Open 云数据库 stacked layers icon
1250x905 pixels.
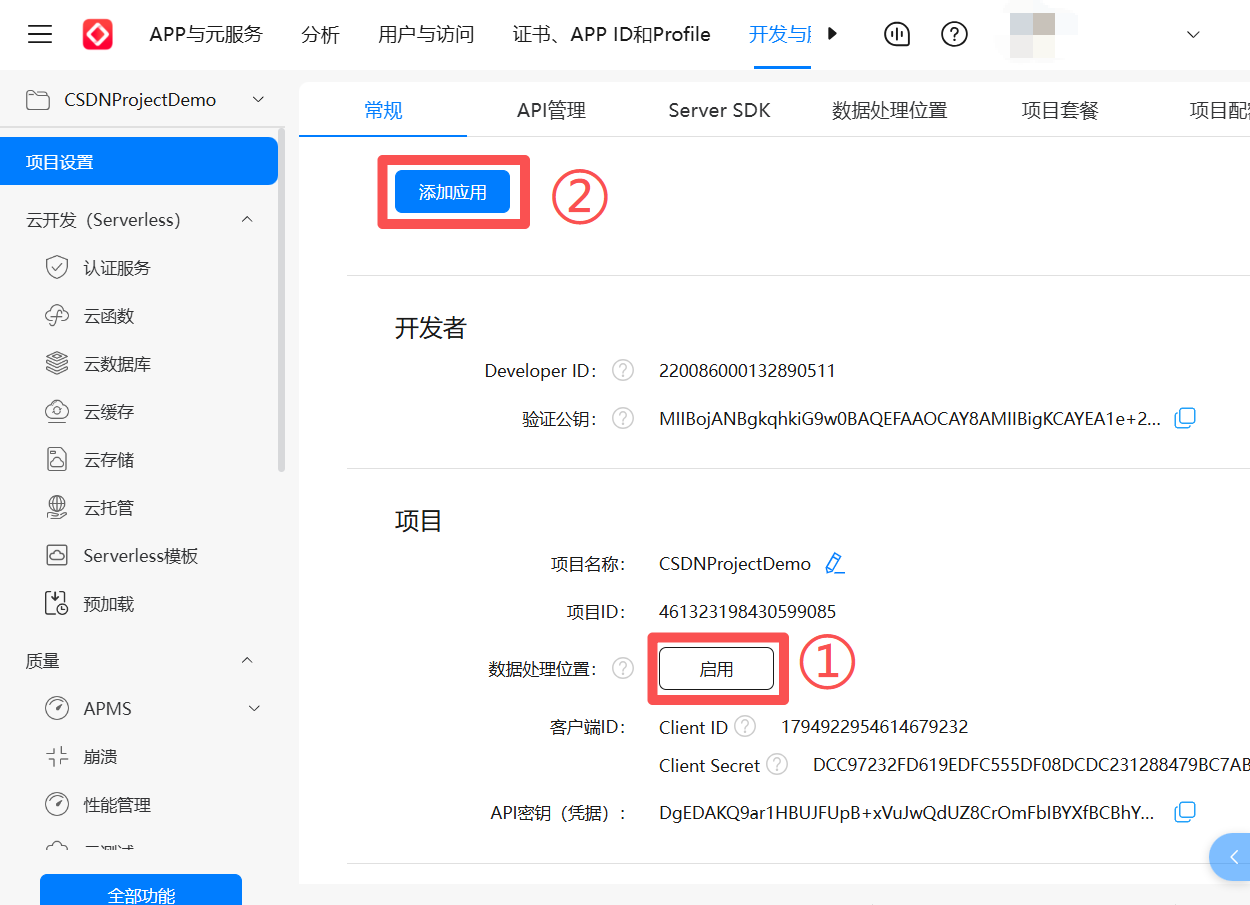pos(57,364)
